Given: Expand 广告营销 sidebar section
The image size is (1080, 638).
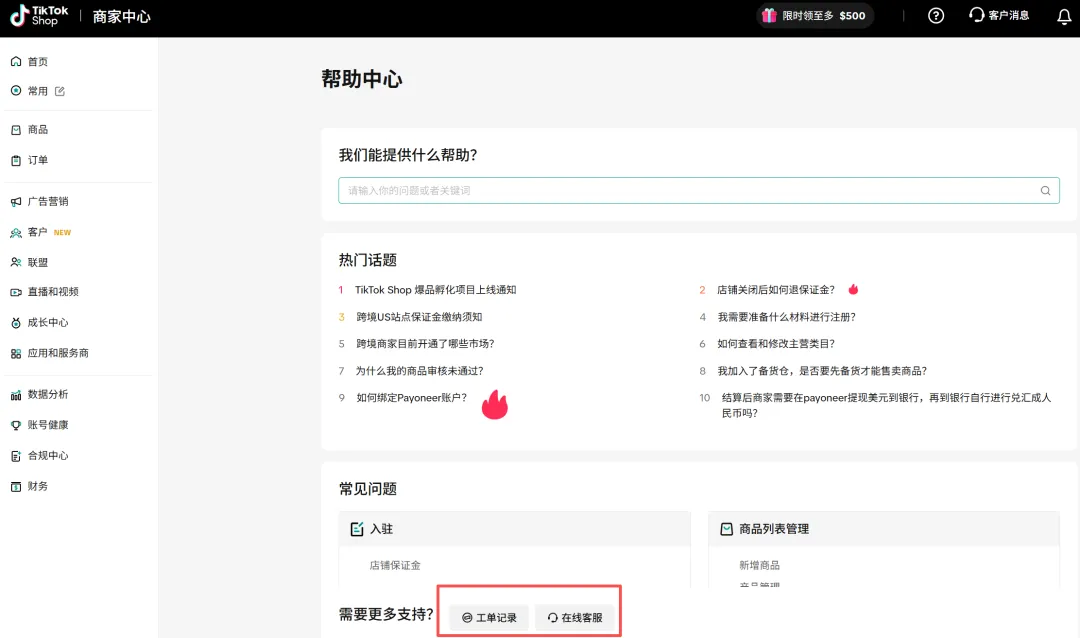Looking at the screenshot, I should click(47, 202).
